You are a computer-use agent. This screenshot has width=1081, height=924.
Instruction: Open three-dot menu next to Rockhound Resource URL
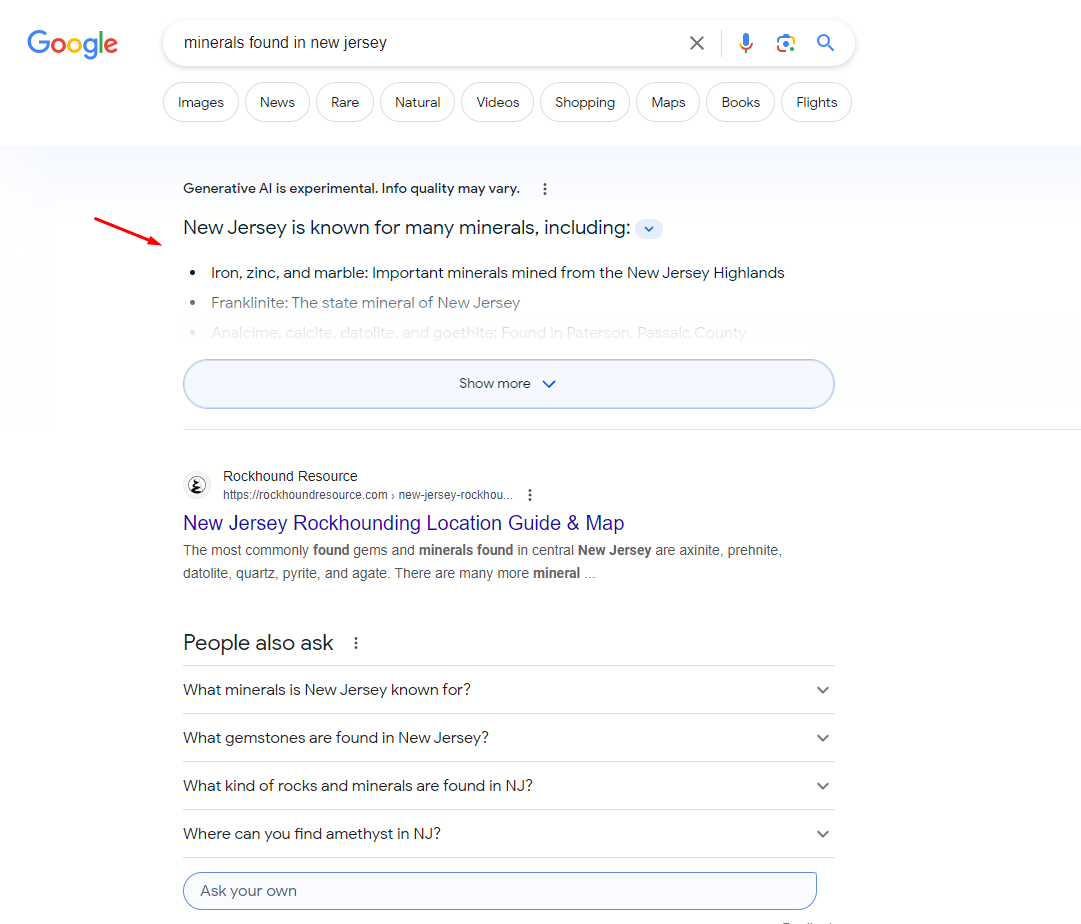[x=529, y=495]
